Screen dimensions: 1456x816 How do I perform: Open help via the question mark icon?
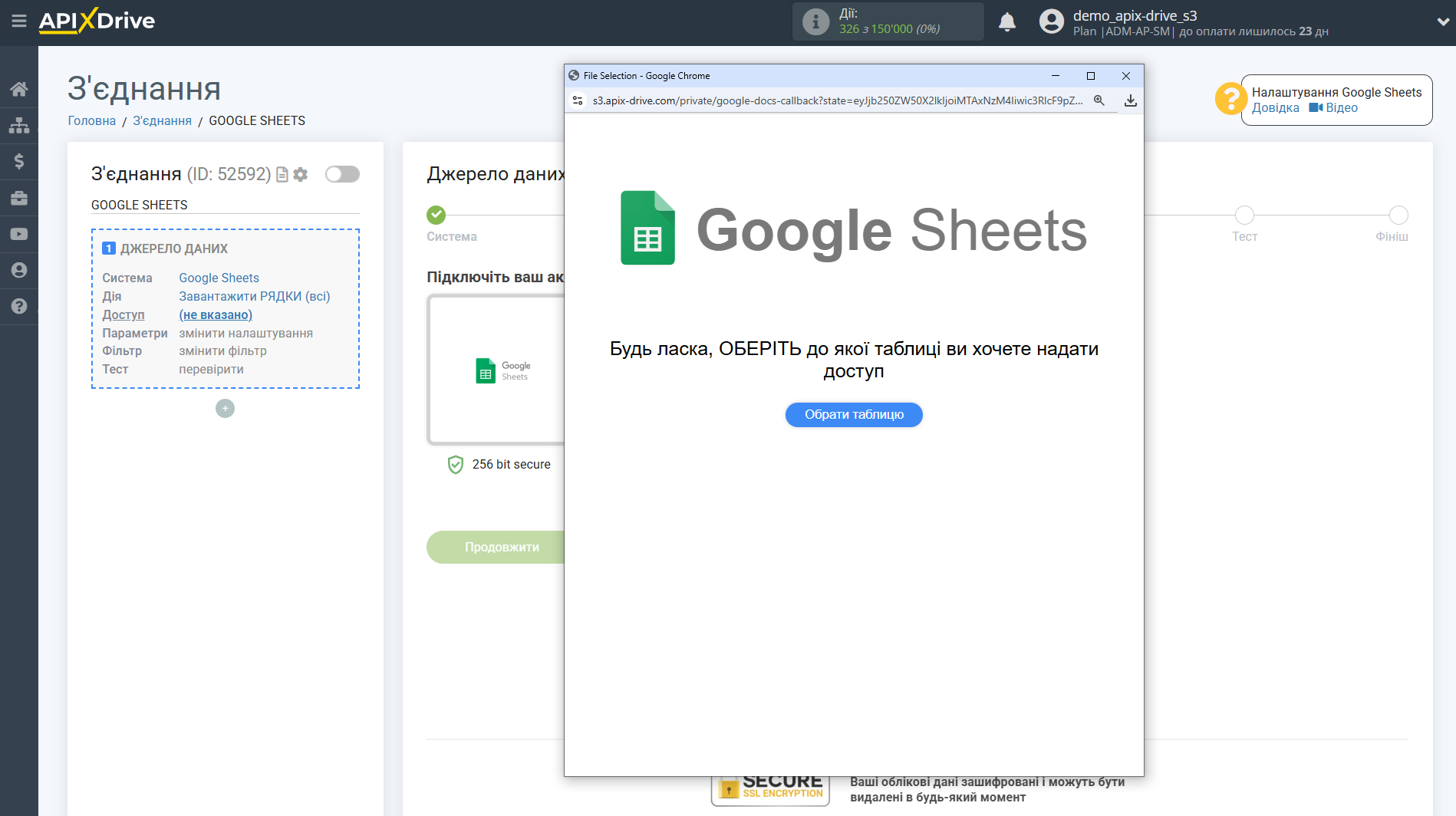coord(19,306)
